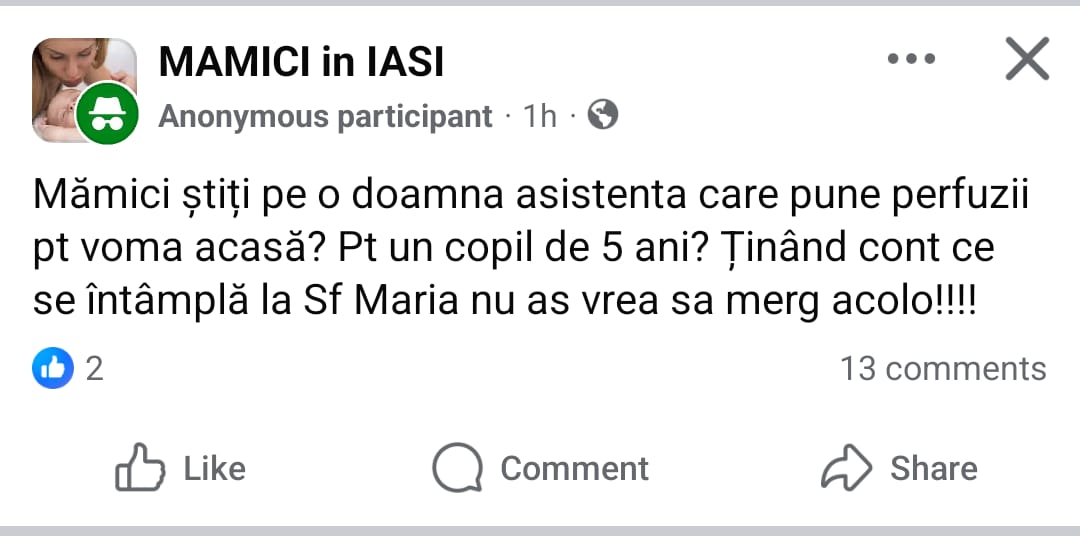Click the post line starting with 'Mămici știți'

coord(530,195)
